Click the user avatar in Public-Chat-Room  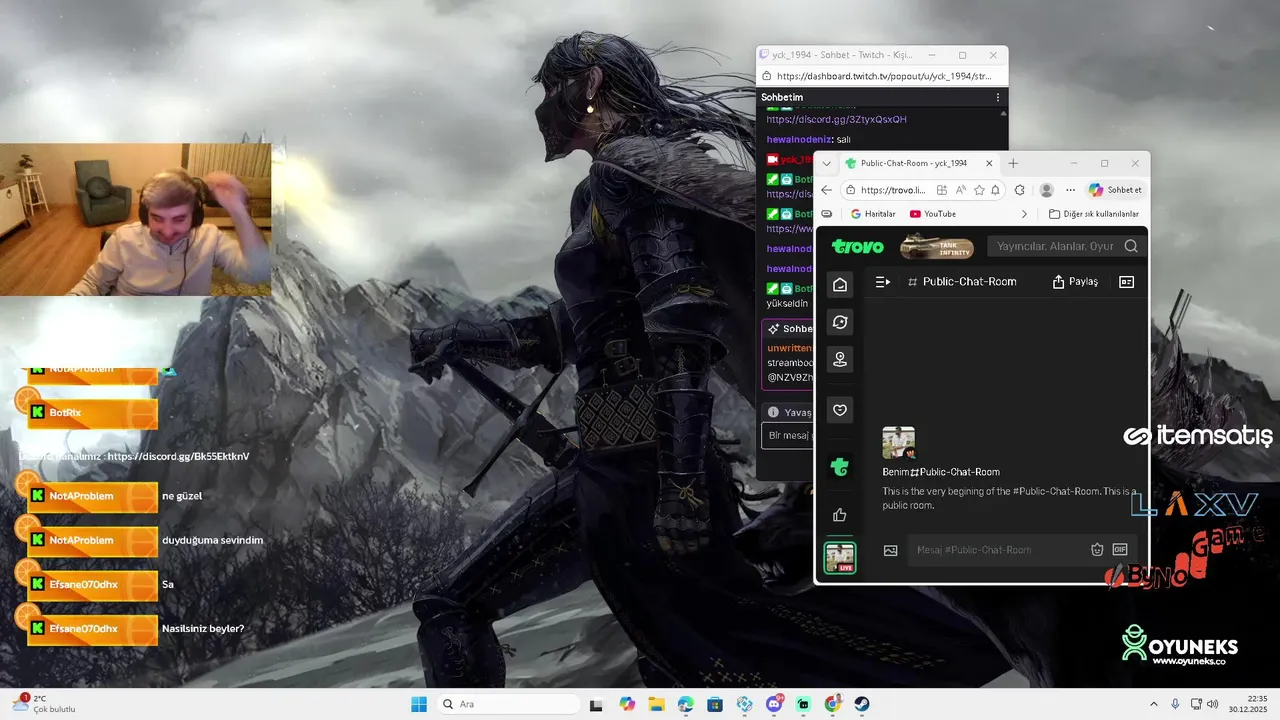coord(898,443)
